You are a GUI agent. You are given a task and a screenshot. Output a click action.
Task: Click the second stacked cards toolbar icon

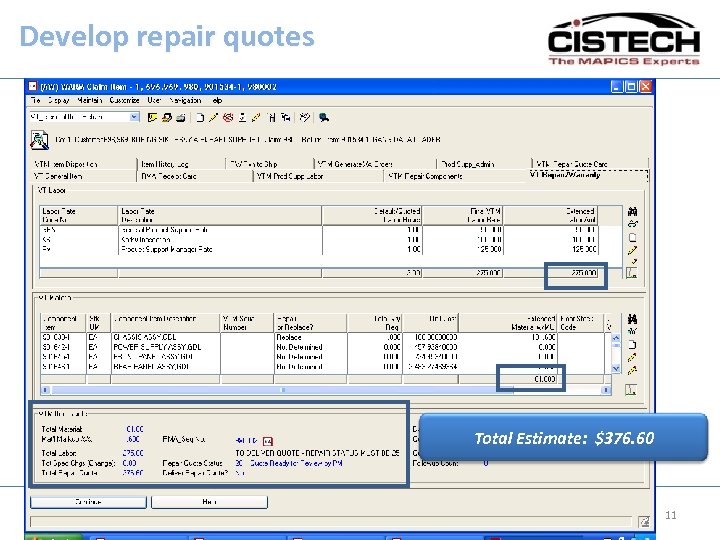tap(167, 118)
